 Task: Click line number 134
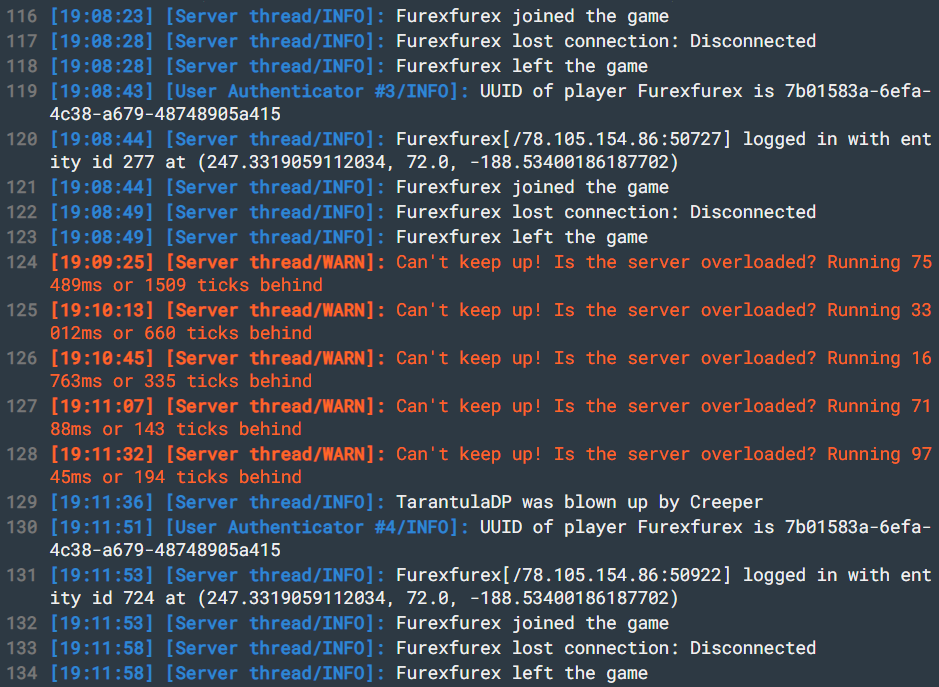(x=22, y=673)
